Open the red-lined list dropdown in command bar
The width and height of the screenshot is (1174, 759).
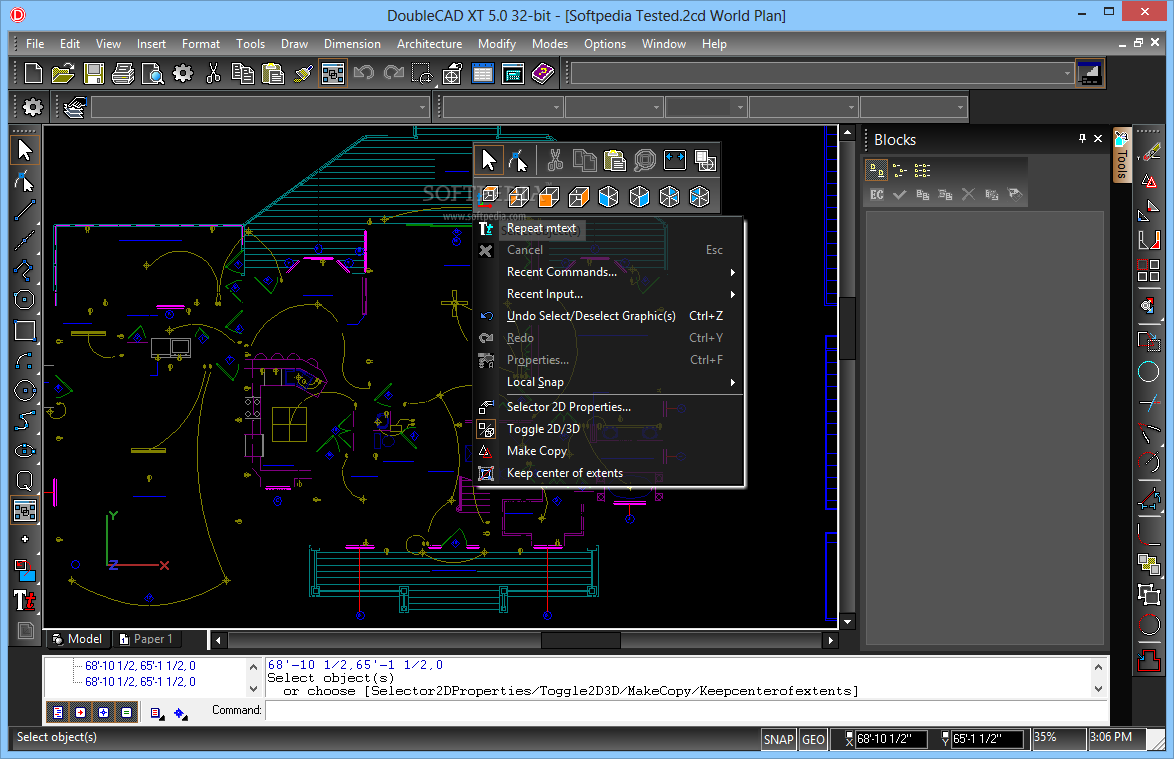click(x=156, y=713)
